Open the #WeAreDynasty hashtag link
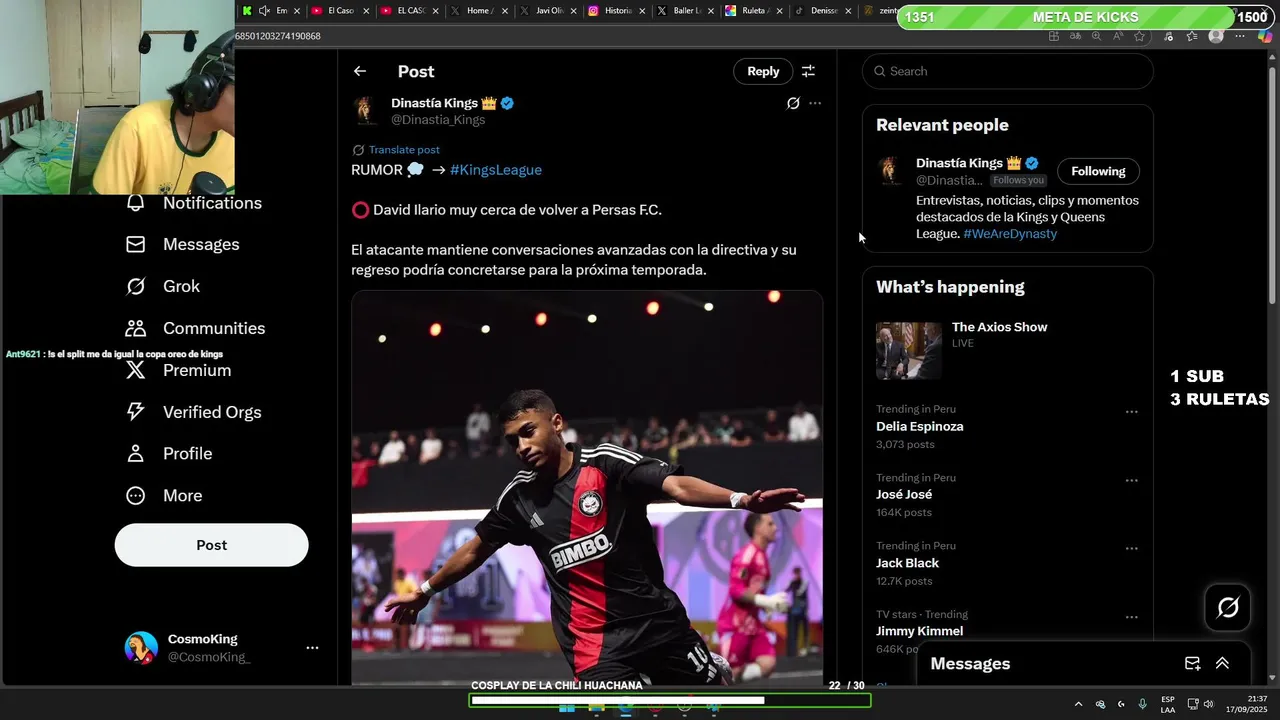The width and height of the screenshot is (1280, 720). [1010, 234]
